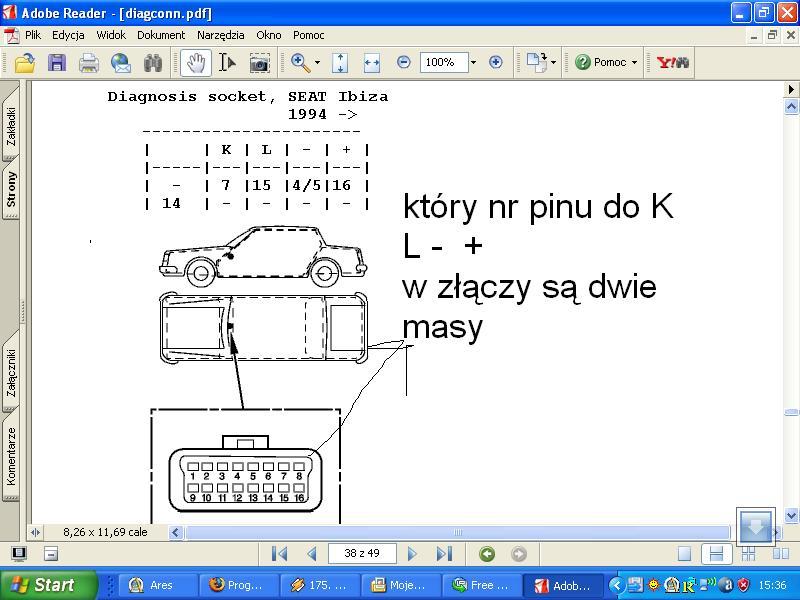800x600 pixels.
Task: Restore the document window inside Adobe Reader
Action: [772, 35]
